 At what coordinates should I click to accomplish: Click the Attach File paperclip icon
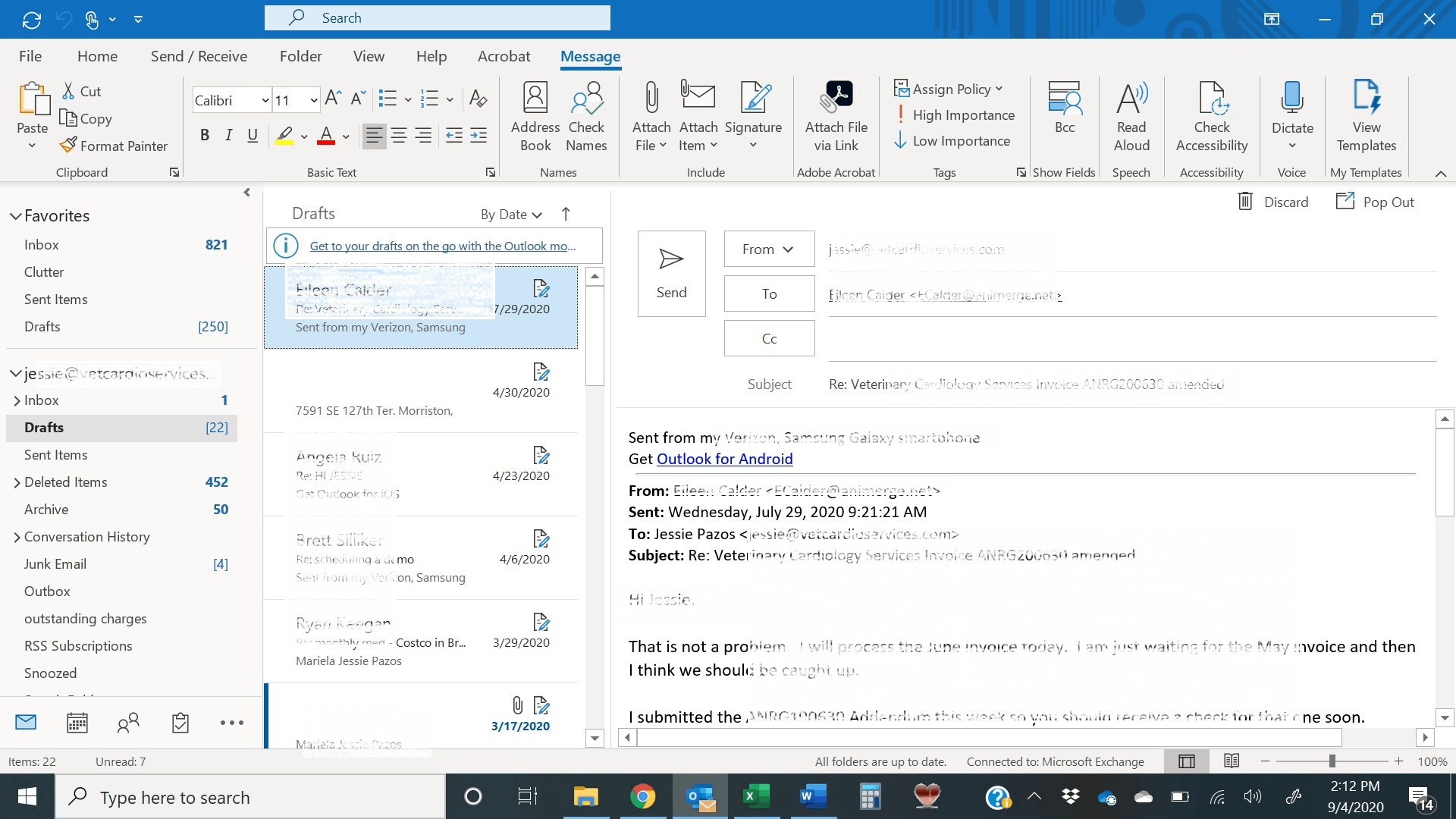(651, 99)
